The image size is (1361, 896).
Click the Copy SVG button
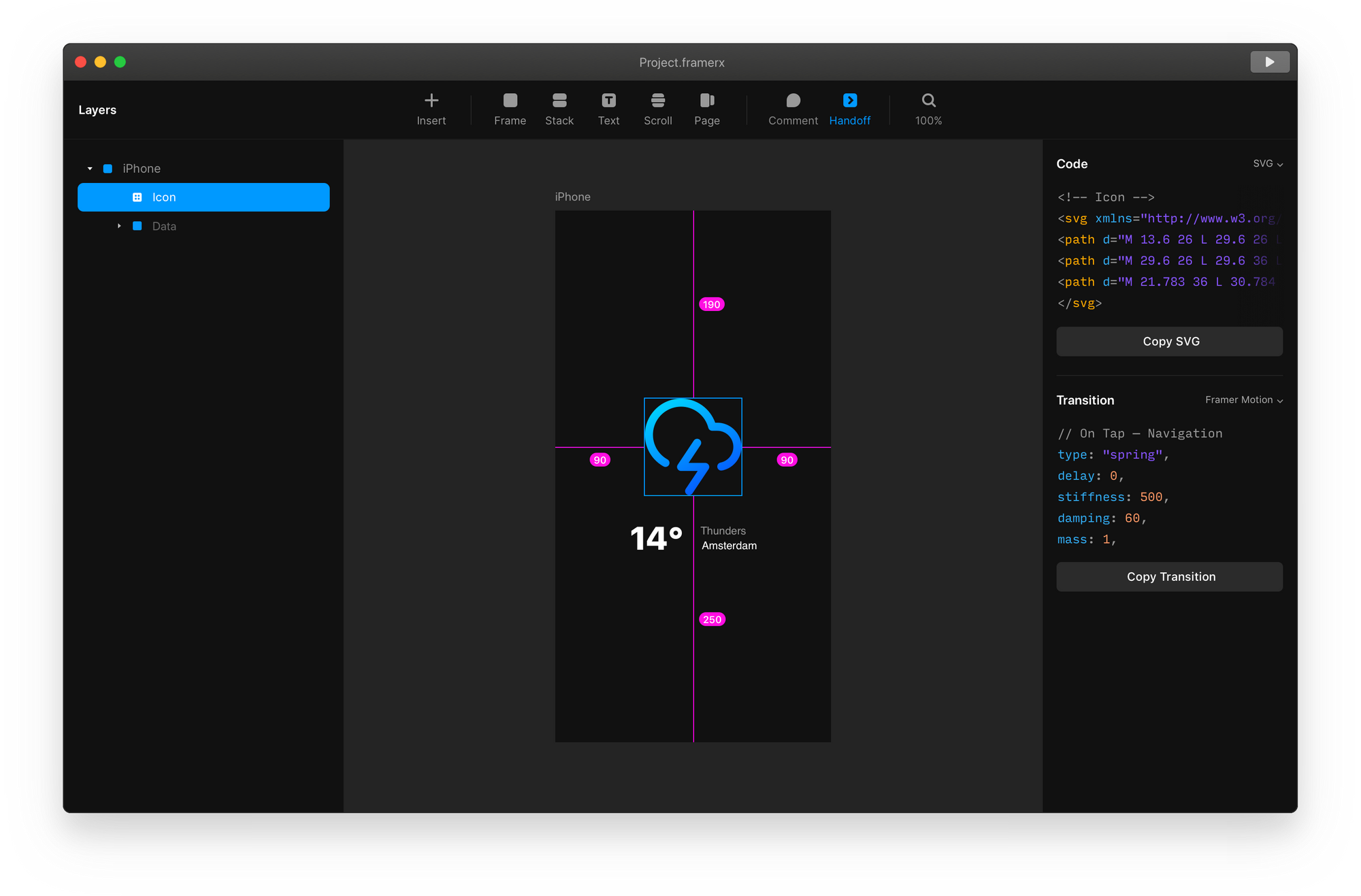point(1169,342)
